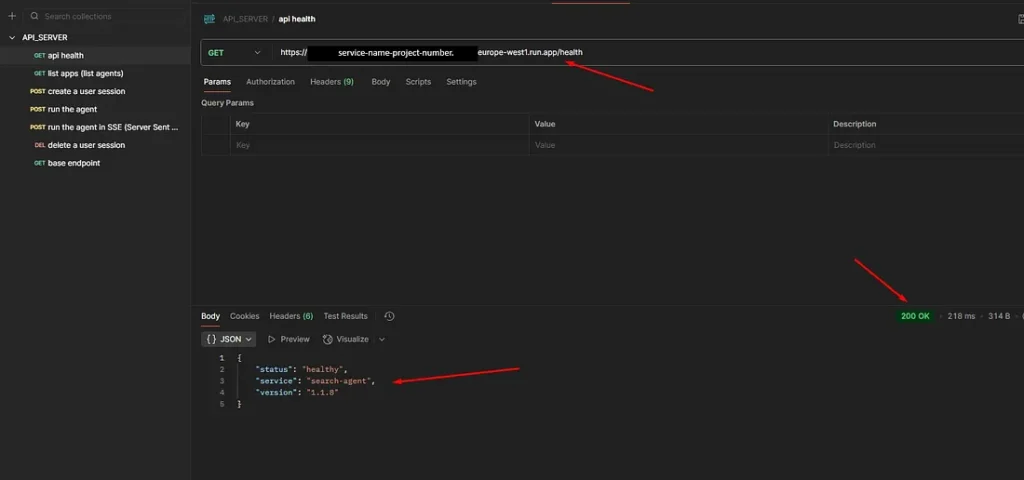Click the Preview play icon in the response
The height and width of the screenshot is (480, 1024).
tap(271, 340)
